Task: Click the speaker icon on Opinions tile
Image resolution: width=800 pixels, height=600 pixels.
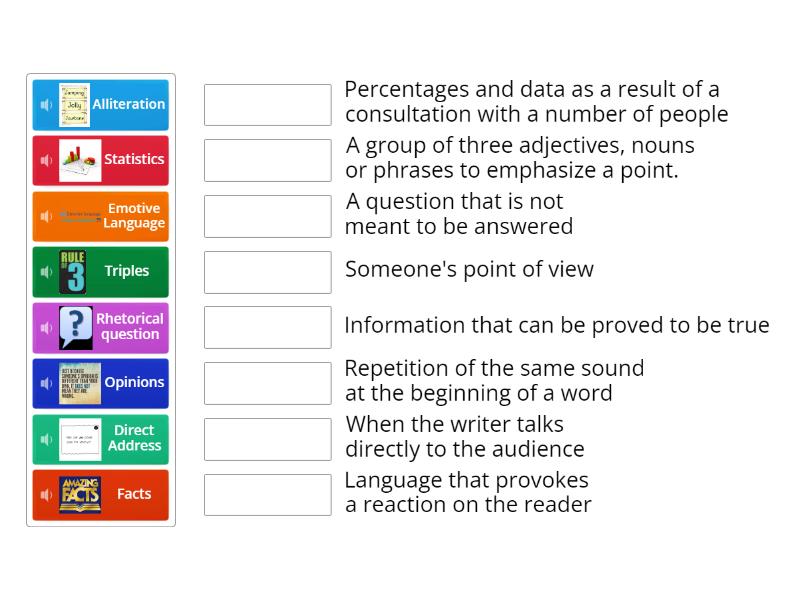Action: (x=46, y=383)
